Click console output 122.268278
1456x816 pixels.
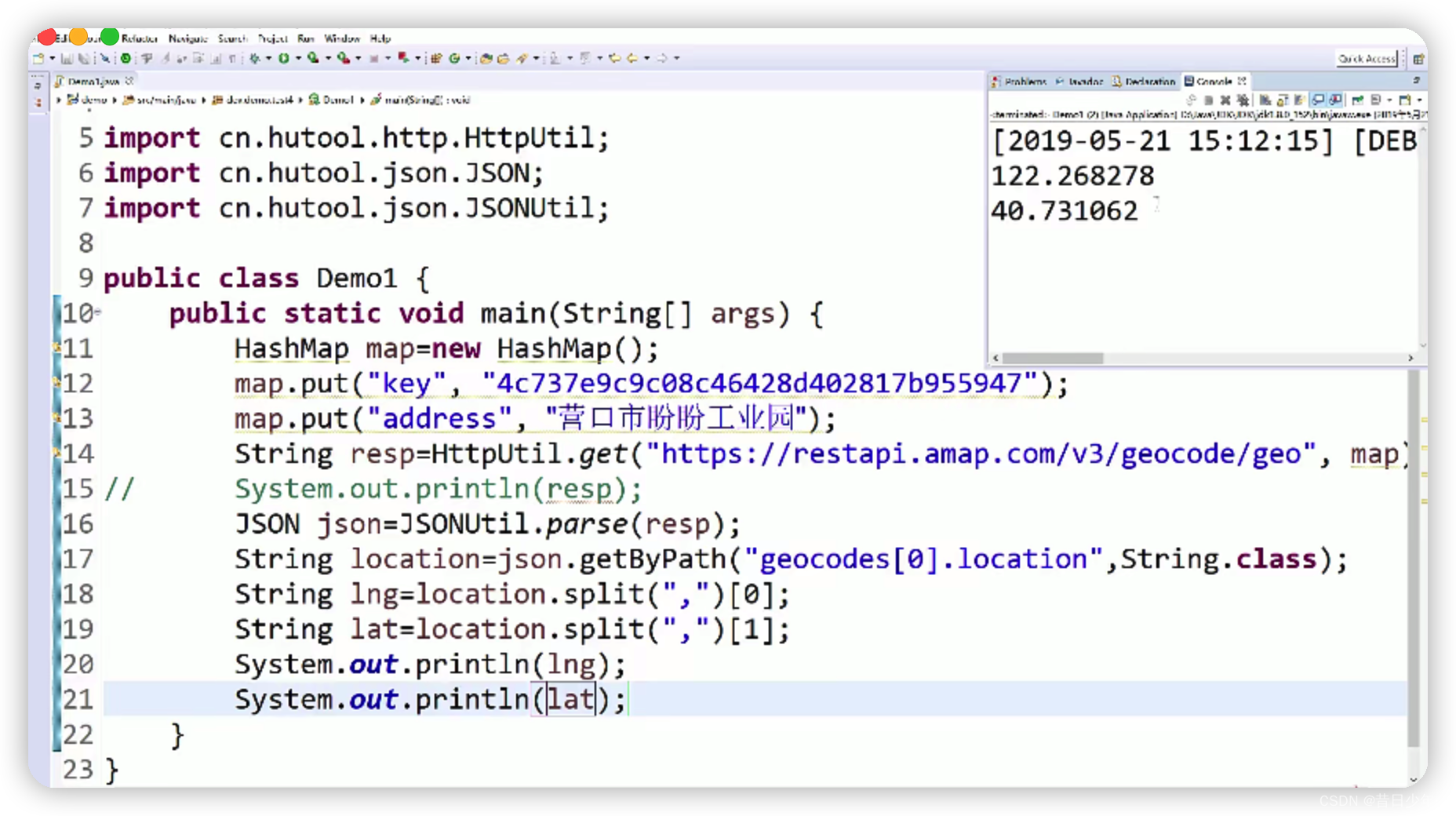pos(1072,175)
